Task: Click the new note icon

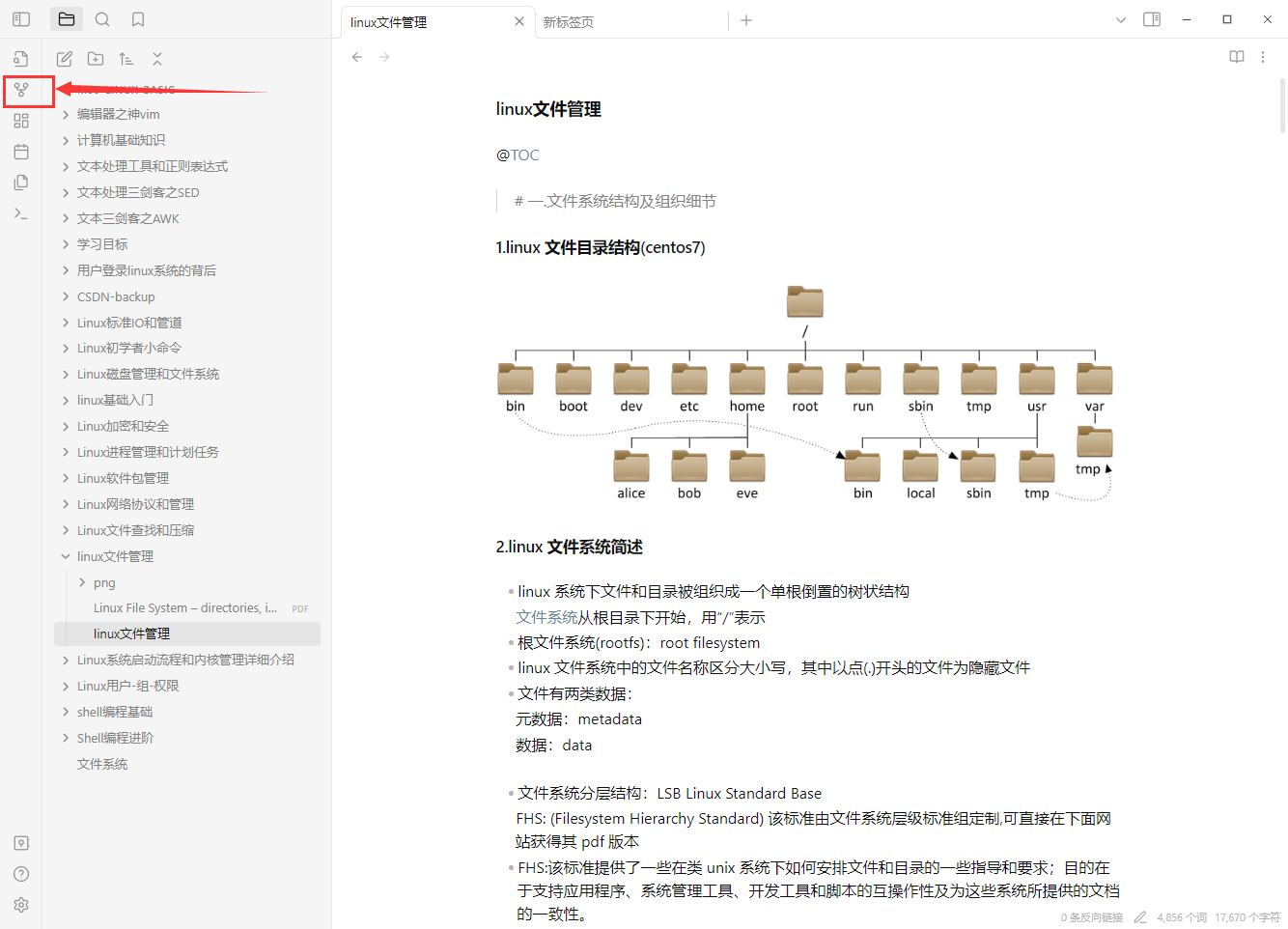Action: click(x=65, y=59)
